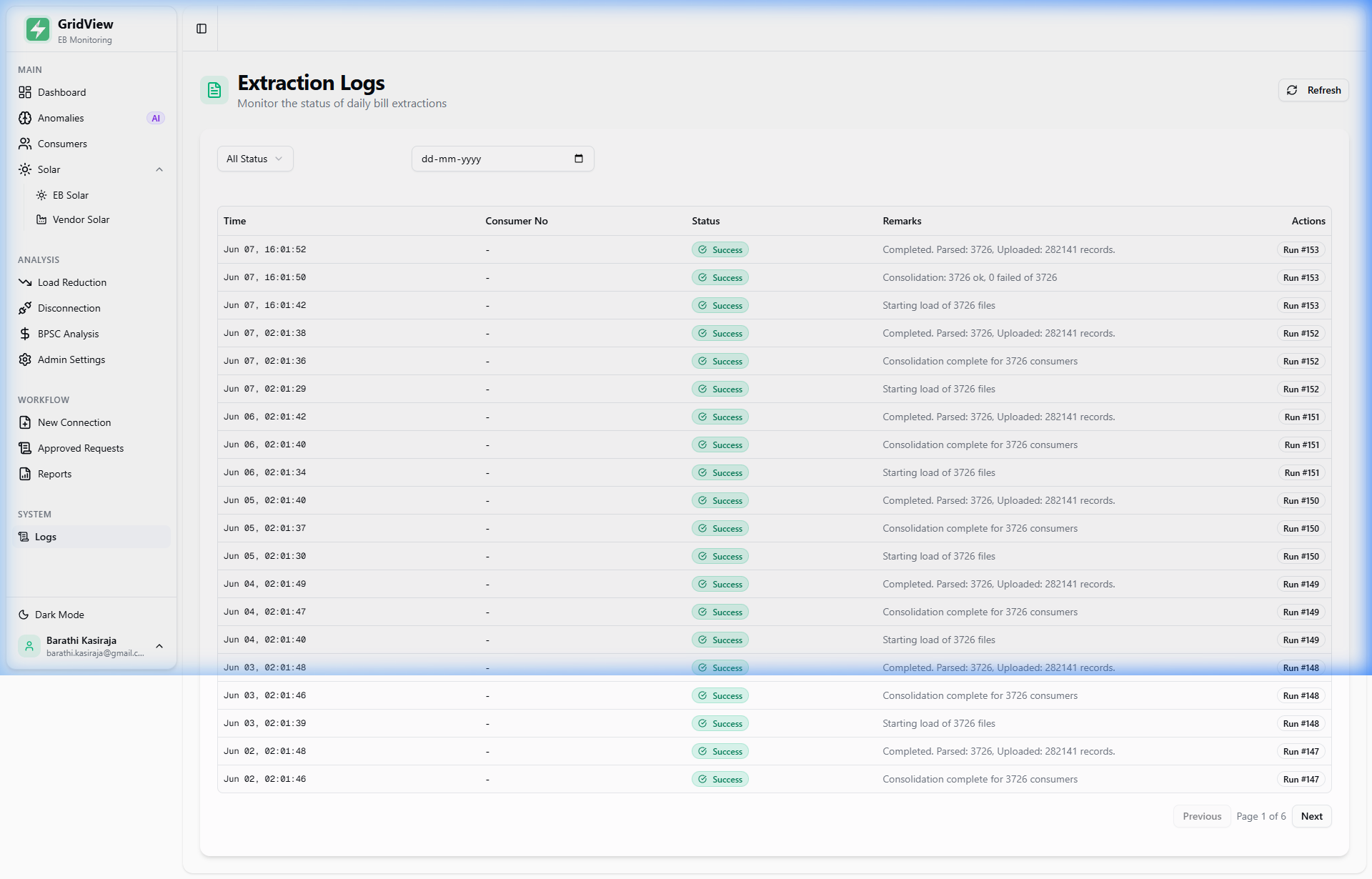Click the dd-mm-yyyy date input field
Screen dimensions: 1372x879
(502, 159)
